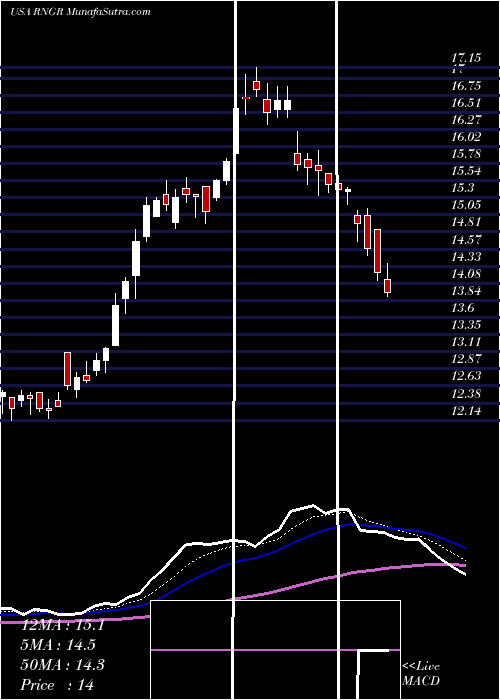Select the Price : 14 readout
Viewport: 500px width, 700px height.
click(58, 684)
